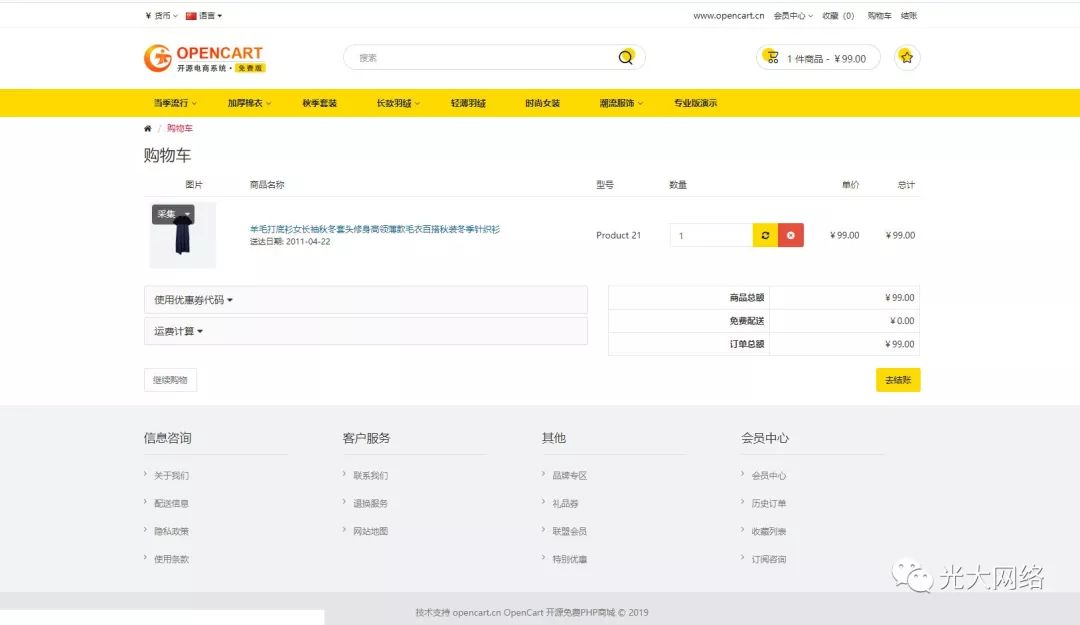Click the 去结账 checkout button
Image resolution: width=1080 pixels, height=625 pixels.
[x=897, y=380]
